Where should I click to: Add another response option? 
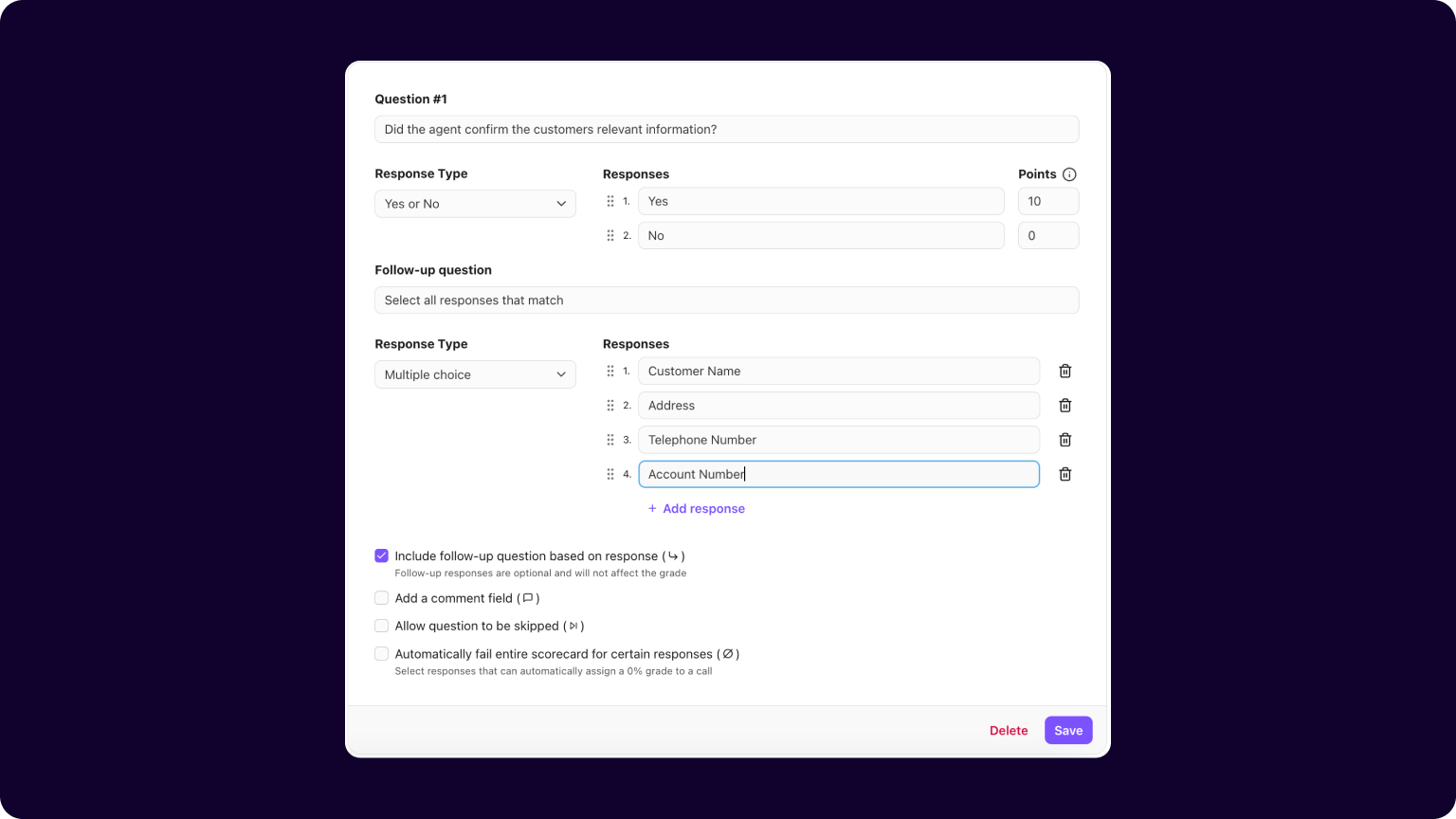(x=703, y=508)
